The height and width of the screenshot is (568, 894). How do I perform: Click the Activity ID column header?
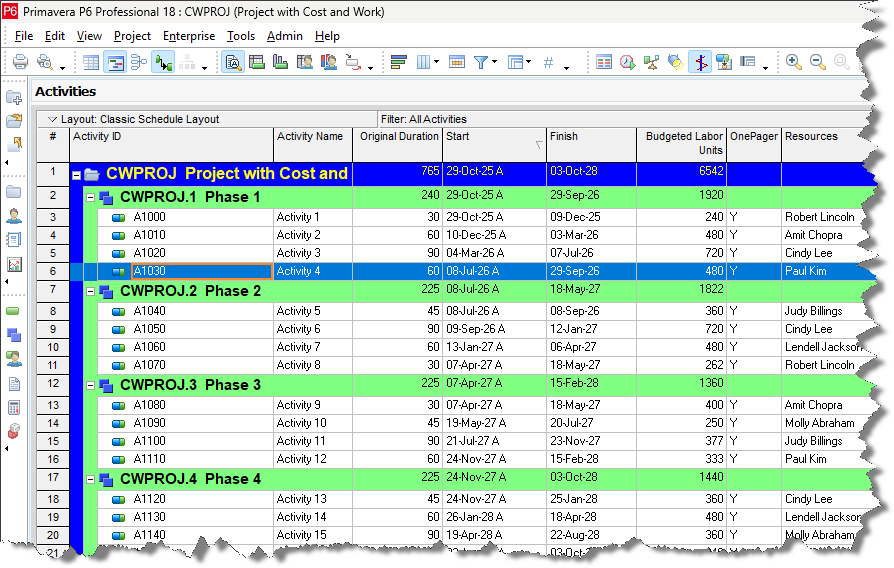tap(171, 145)
